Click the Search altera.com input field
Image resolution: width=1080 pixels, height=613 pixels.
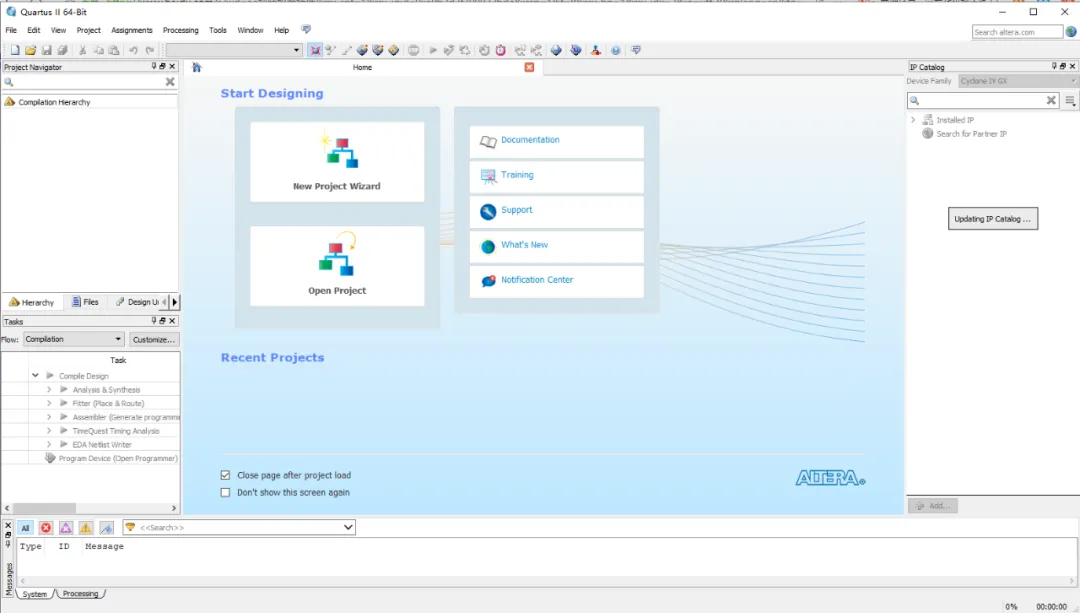[x=1017, y=32]
